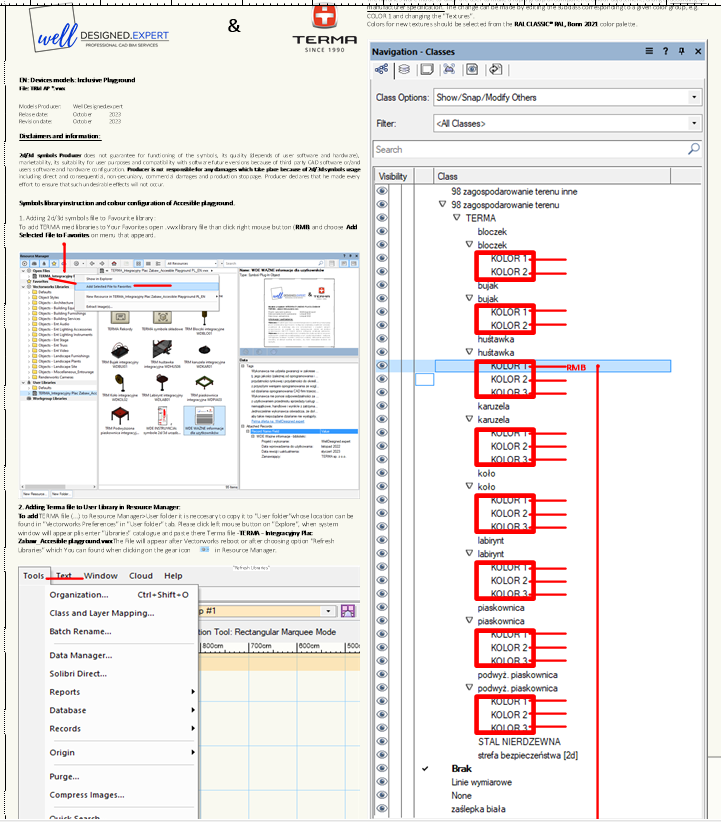Open the References tab icon
This screenshot has width=721, height=822.
coord(495,70)
